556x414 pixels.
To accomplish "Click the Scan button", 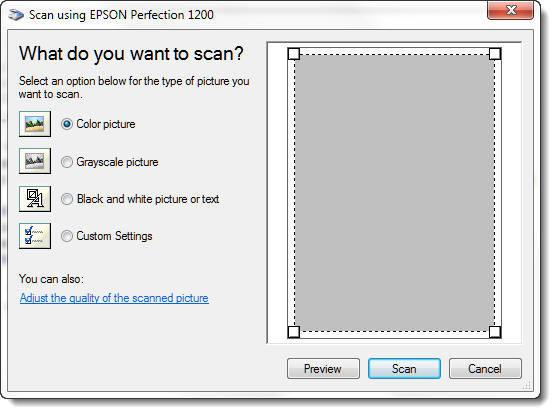I will click(x=404, y=369).
